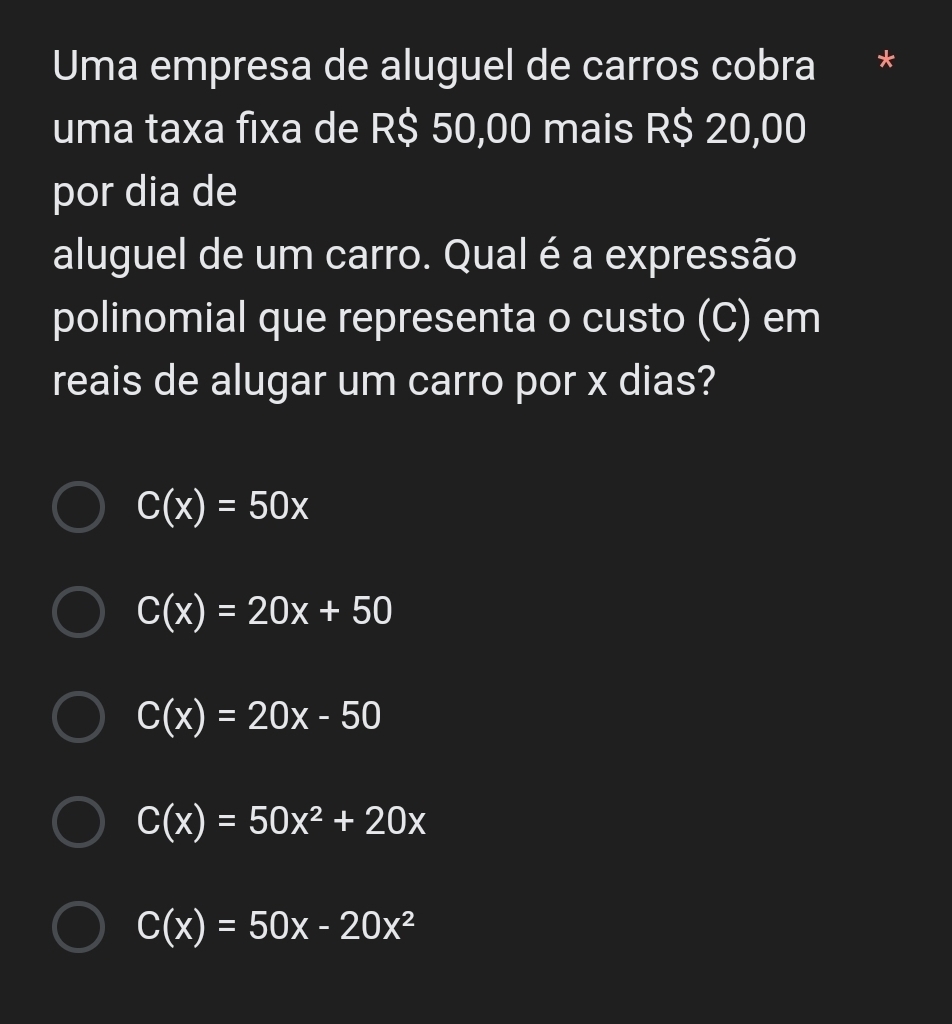Click the line "Uma empresa de aluguel de carros cobra"
This screenshot has width=952, height=1024.
[434, 66]
